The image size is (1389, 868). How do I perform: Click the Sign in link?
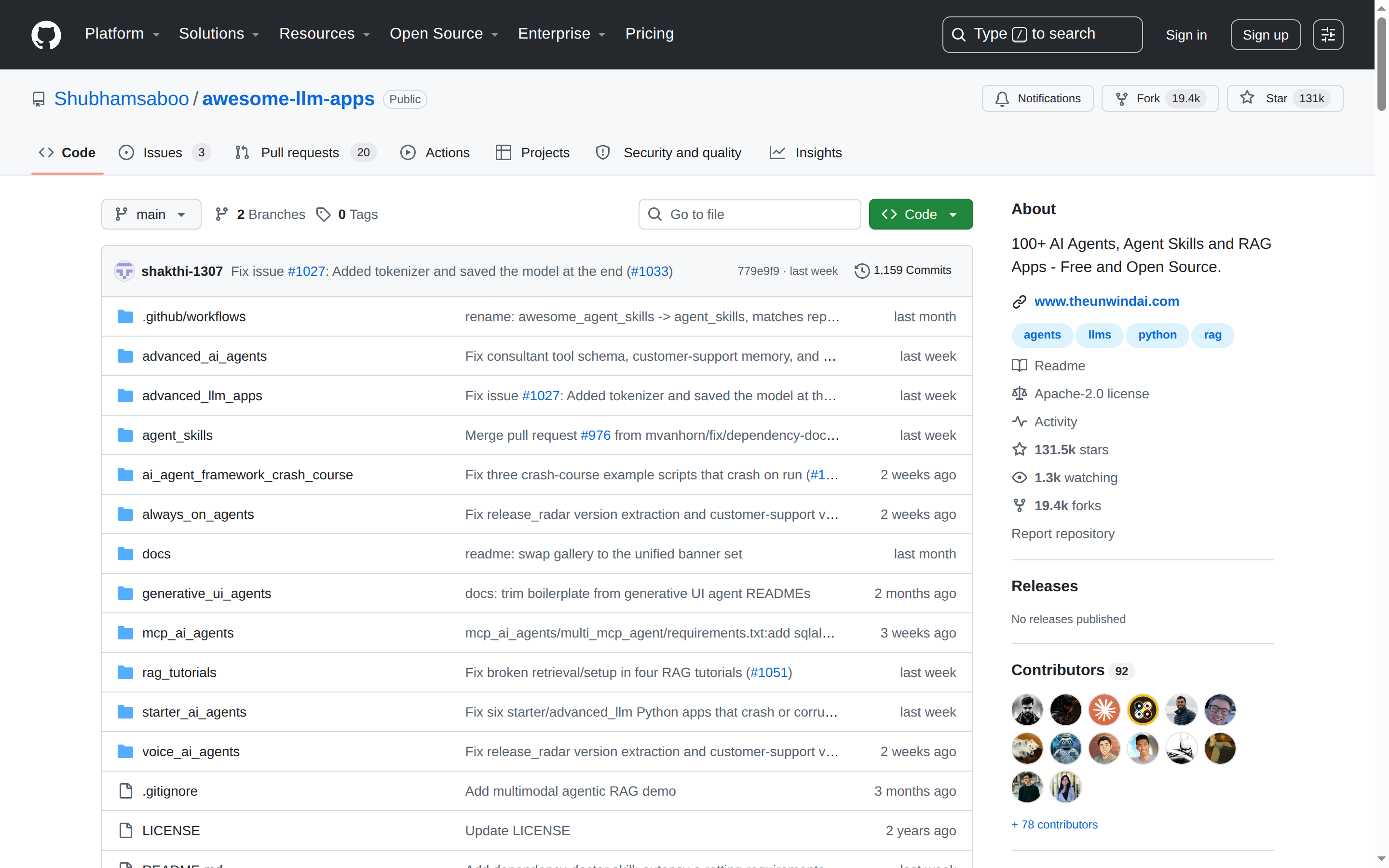[x=1186, y=35]
